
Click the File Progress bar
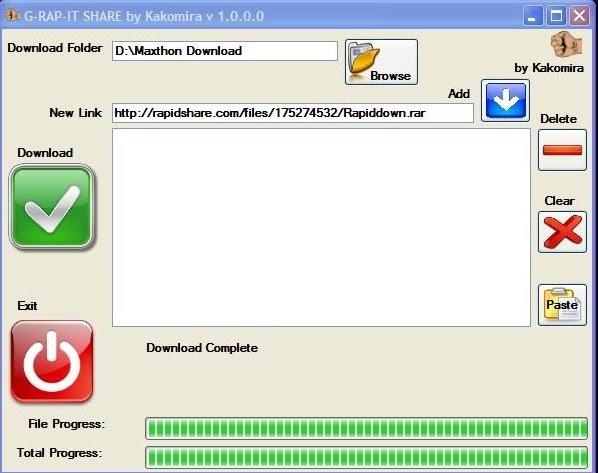tap(367, 428)
